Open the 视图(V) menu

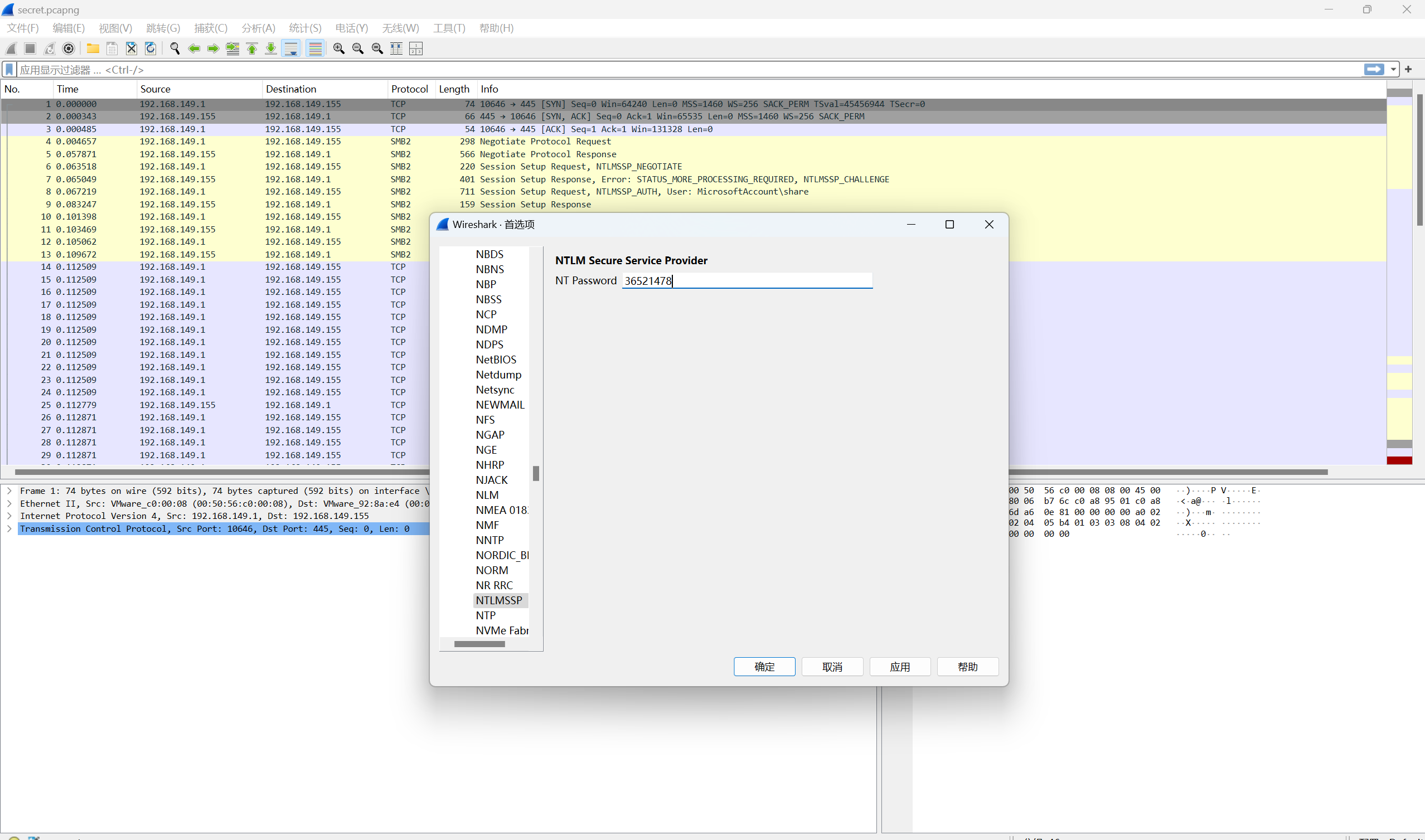coord(115,28)
